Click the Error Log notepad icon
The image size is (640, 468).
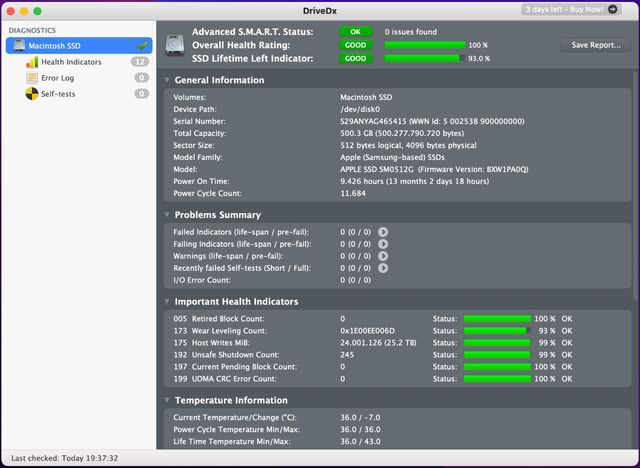coord(32,78)
